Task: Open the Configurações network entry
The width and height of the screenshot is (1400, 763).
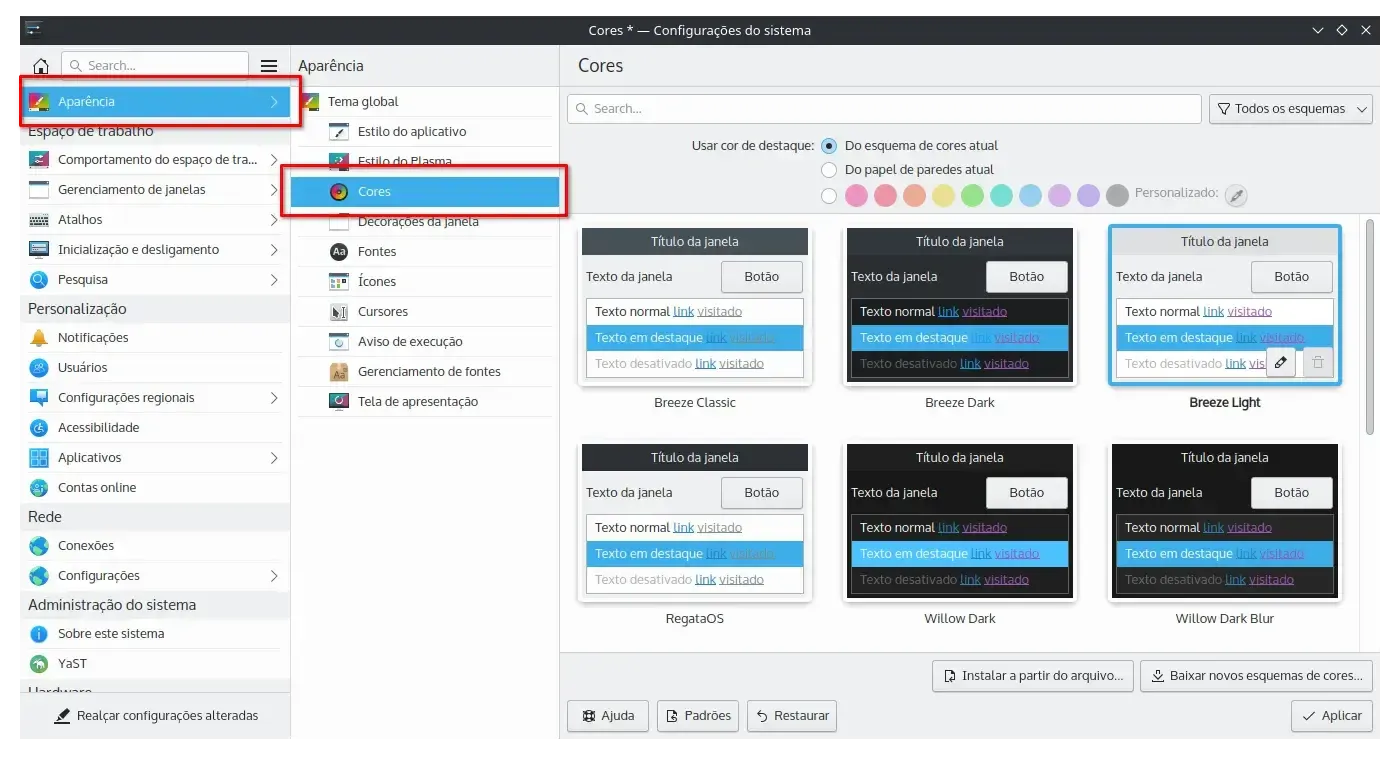Action: [155, 576]
